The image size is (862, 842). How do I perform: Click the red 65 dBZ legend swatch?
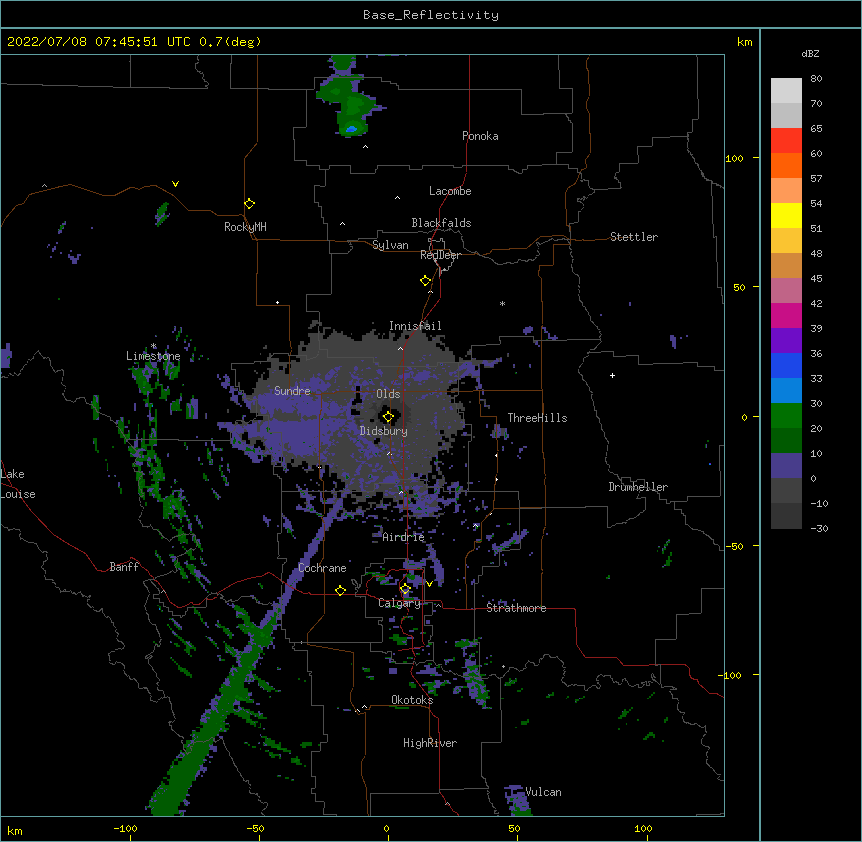point(786,141)
